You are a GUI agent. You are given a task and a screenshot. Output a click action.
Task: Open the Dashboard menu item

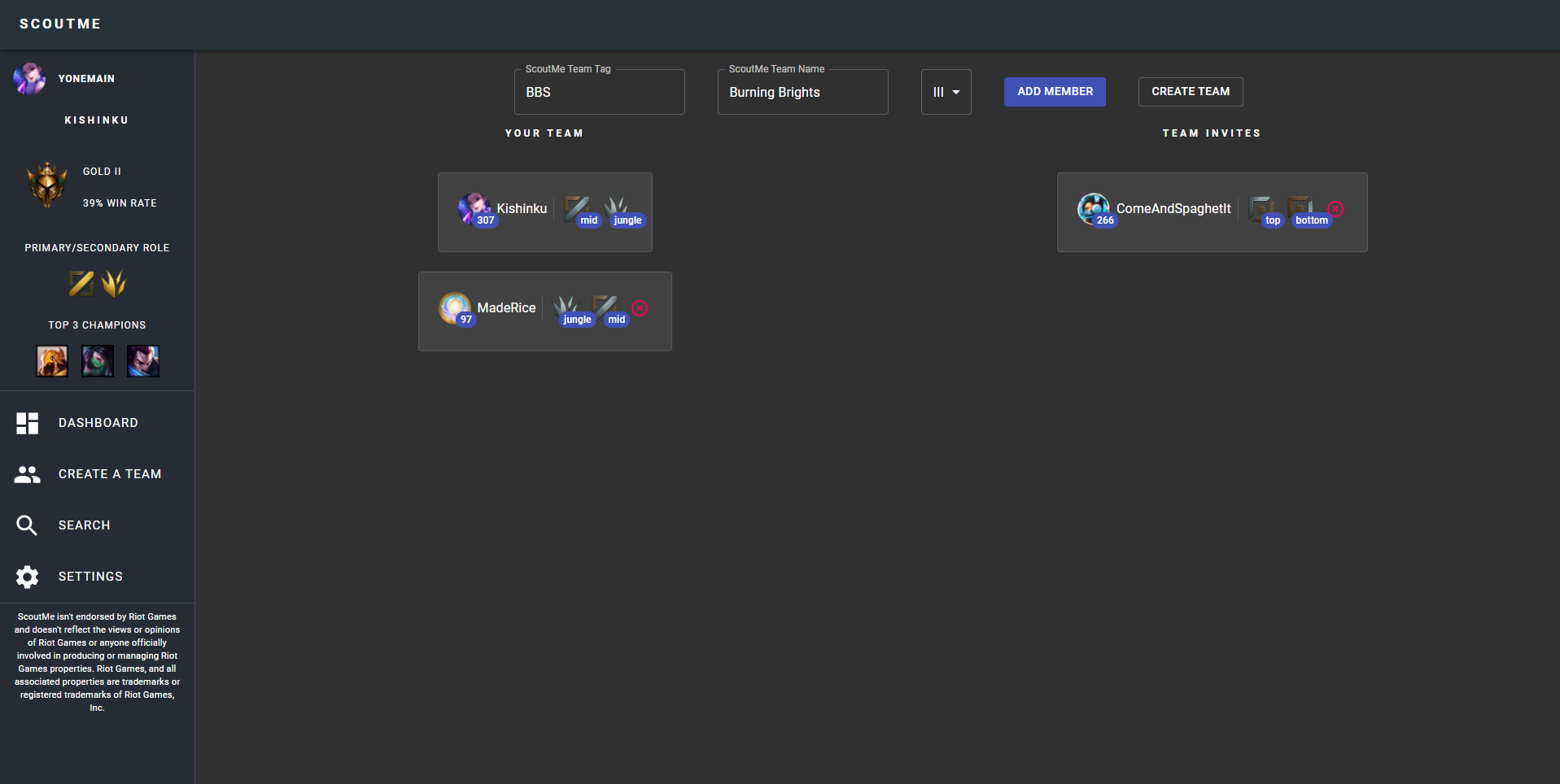pos(98,423)
